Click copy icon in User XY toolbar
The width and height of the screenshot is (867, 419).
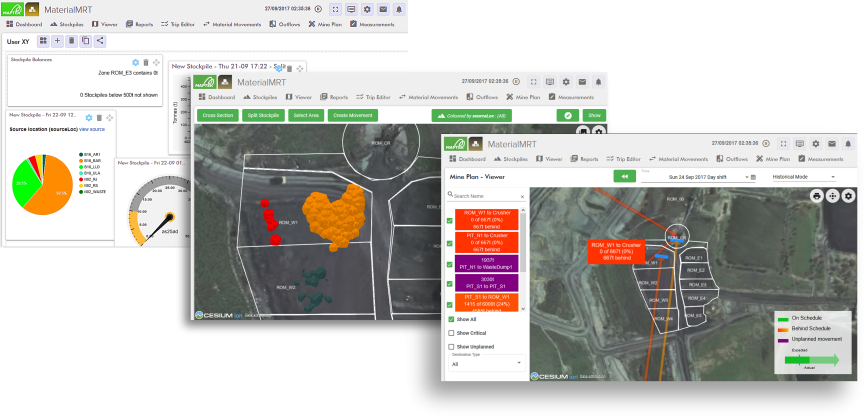(x=86, y=41)
